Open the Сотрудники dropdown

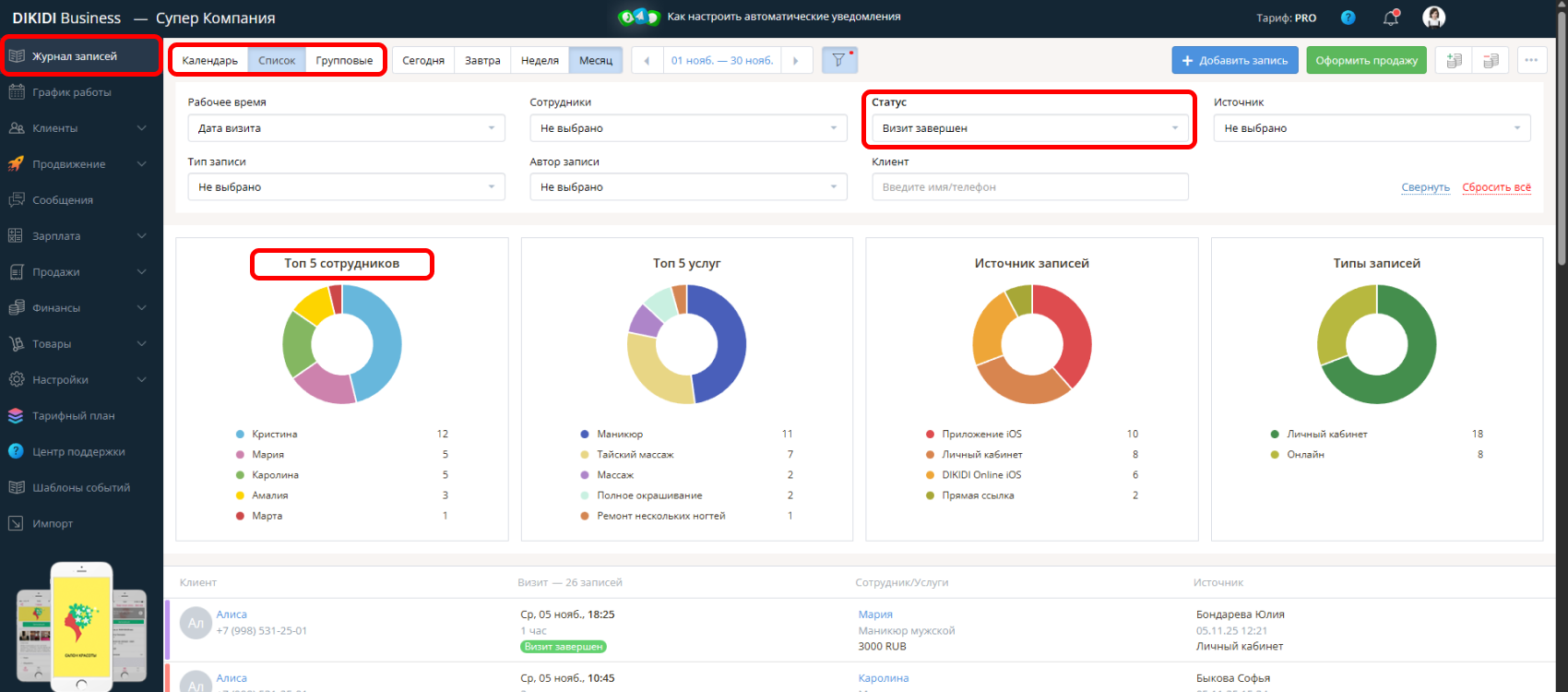pos(687,128)
